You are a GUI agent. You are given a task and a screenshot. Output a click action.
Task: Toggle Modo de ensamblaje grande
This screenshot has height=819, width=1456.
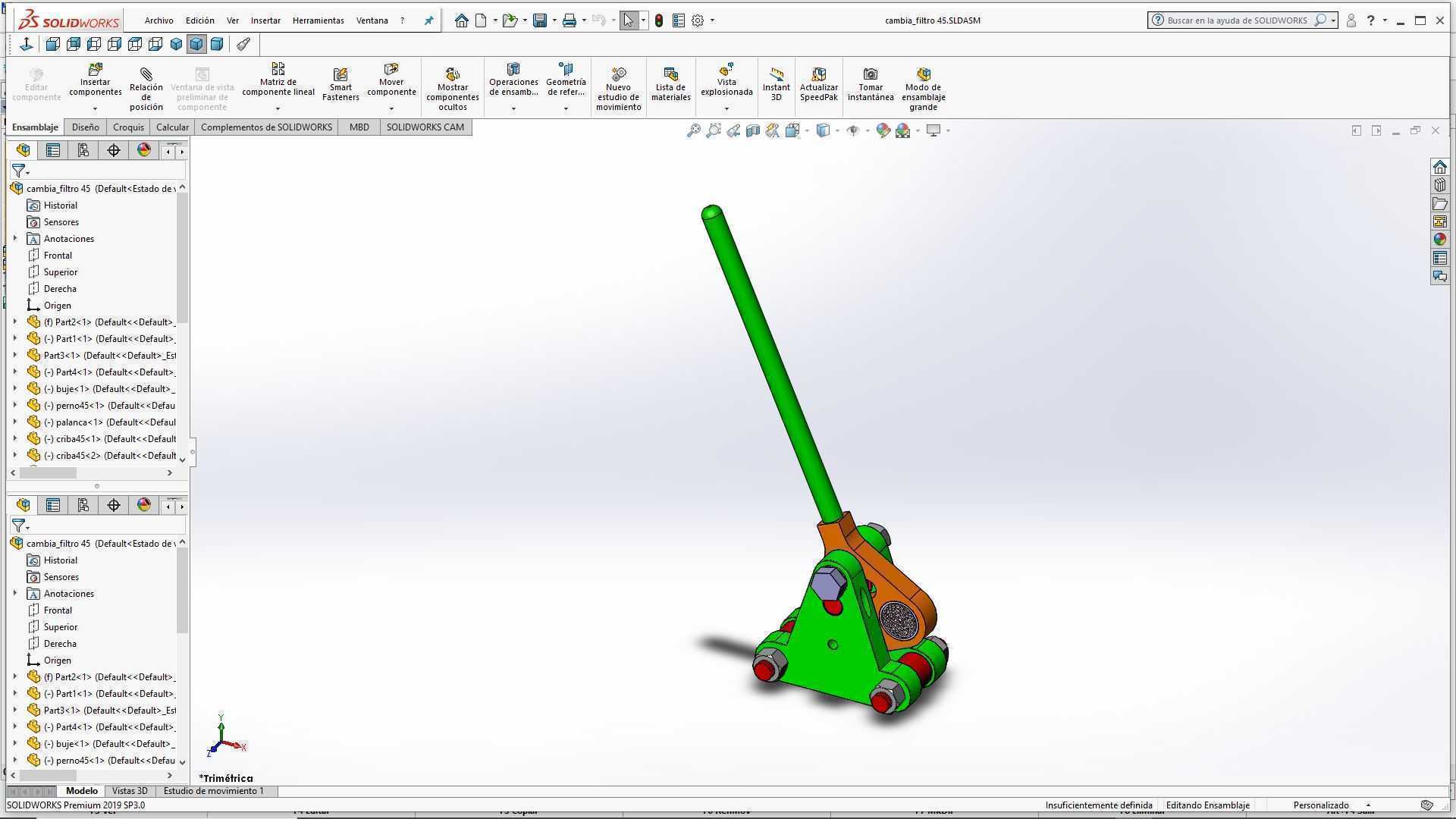point(924,89)
